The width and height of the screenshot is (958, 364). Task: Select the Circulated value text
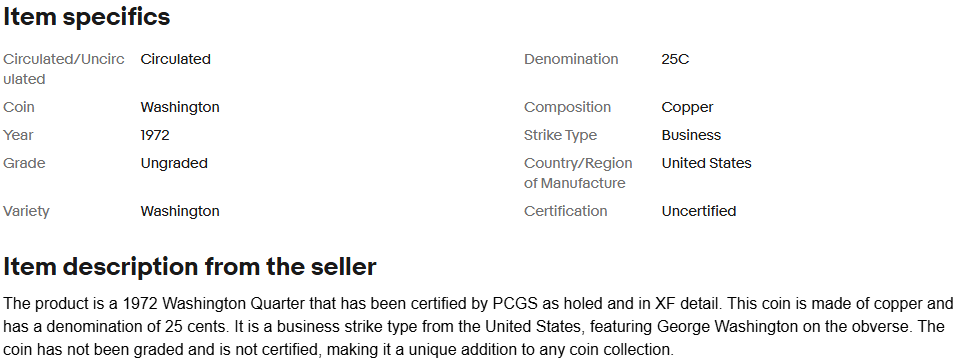coord(175,59)
